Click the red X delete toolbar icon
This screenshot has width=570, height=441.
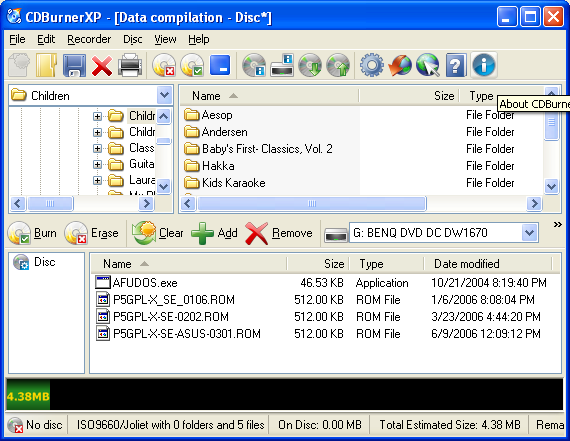pyautogui.click(x=102, y=65)
